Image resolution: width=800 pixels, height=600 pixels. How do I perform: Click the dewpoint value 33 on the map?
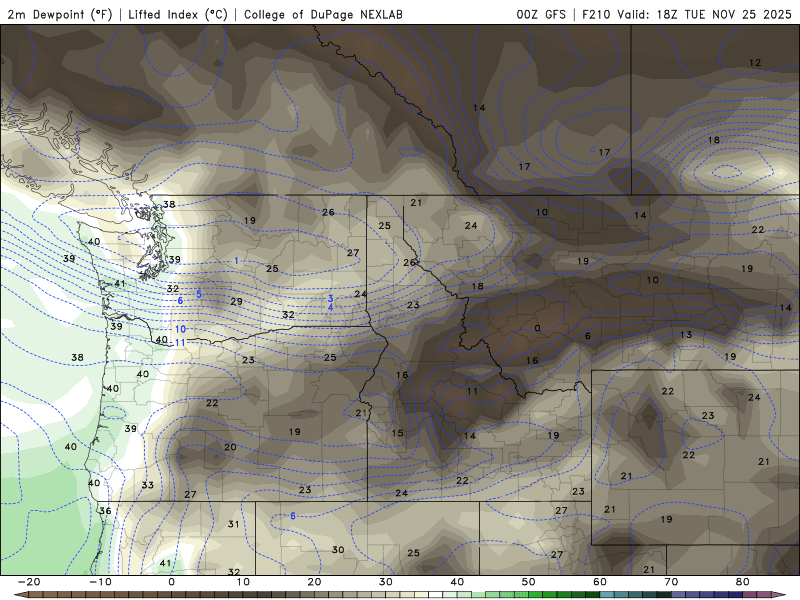pos(147,485)
